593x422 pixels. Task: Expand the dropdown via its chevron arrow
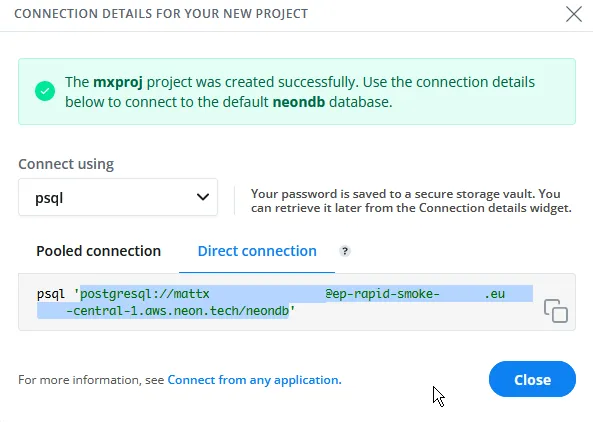click(x=203, y=197)
